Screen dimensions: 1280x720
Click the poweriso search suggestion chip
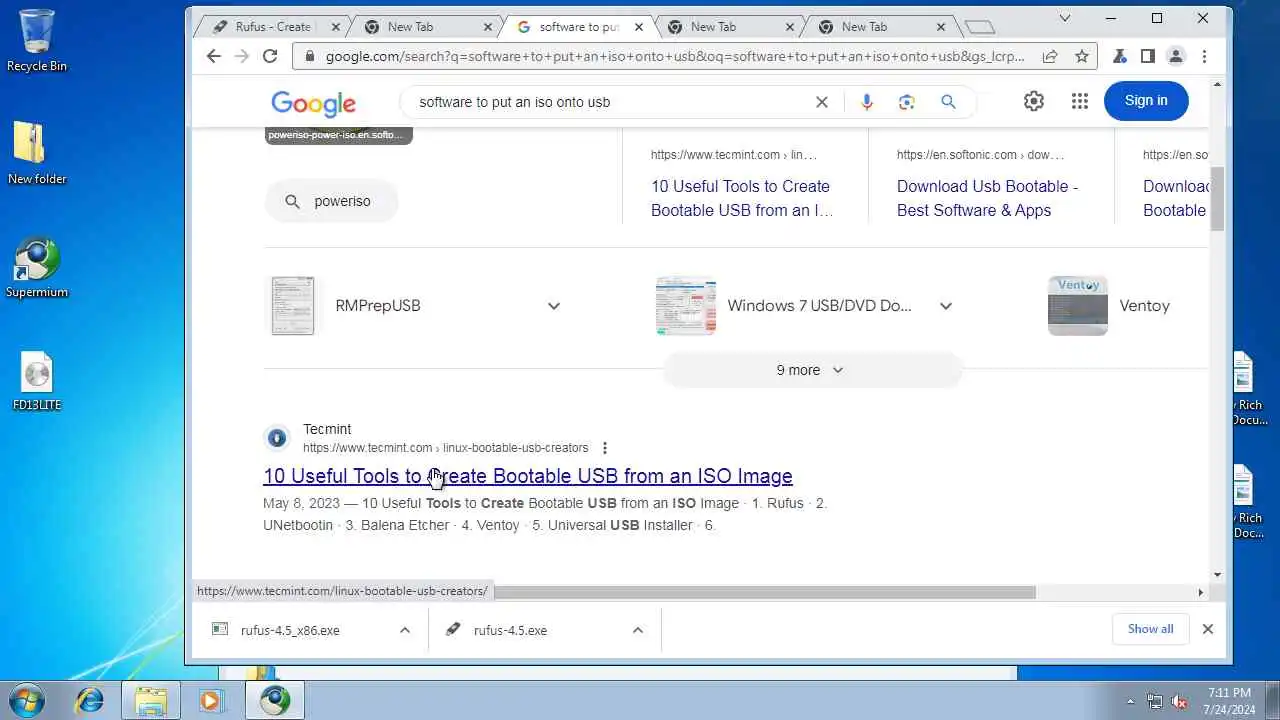click(332, 201)
